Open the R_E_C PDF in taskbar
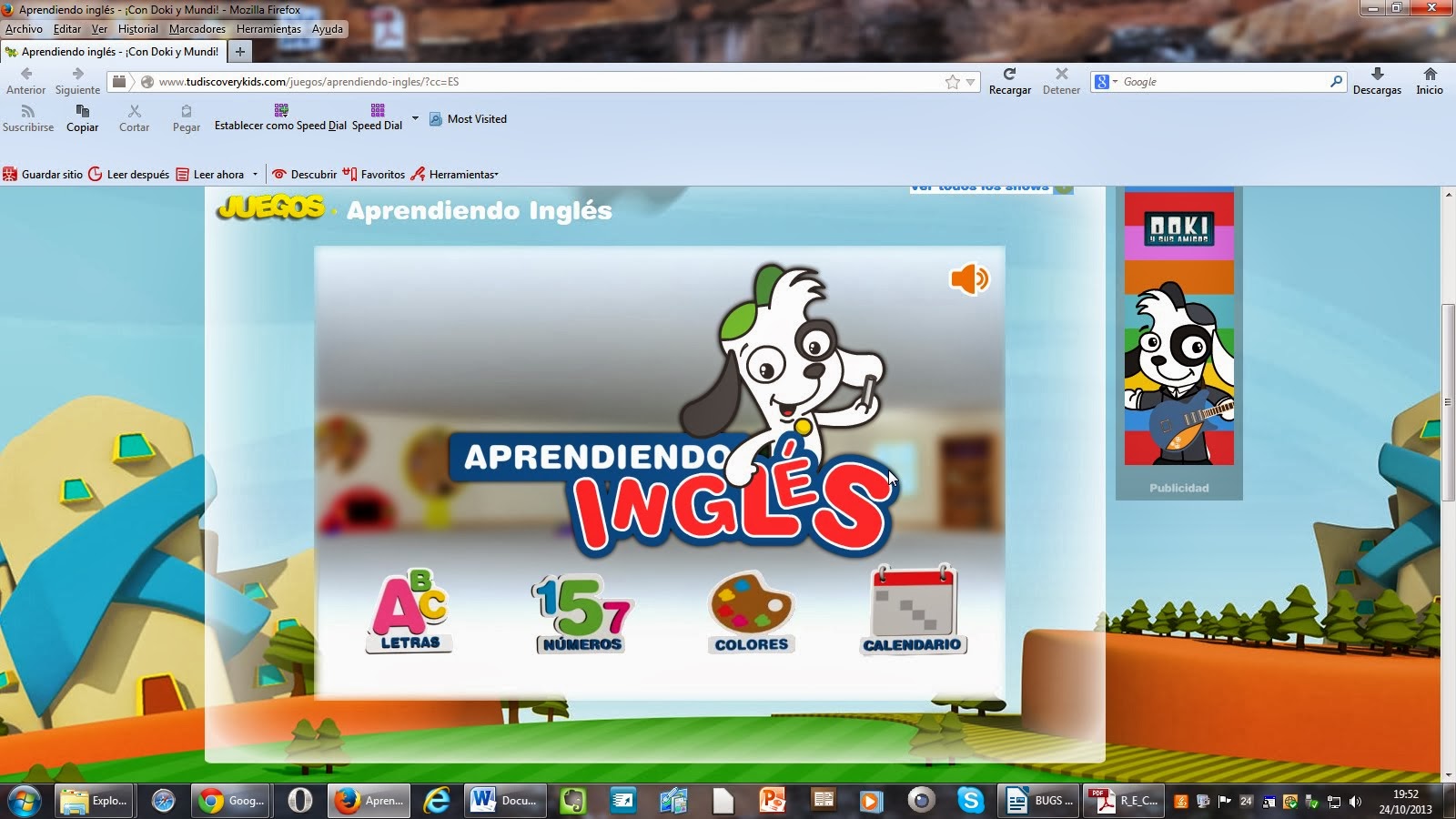Image resolution: width=1456 pixels, height=819 pixels. (1124, 801)
